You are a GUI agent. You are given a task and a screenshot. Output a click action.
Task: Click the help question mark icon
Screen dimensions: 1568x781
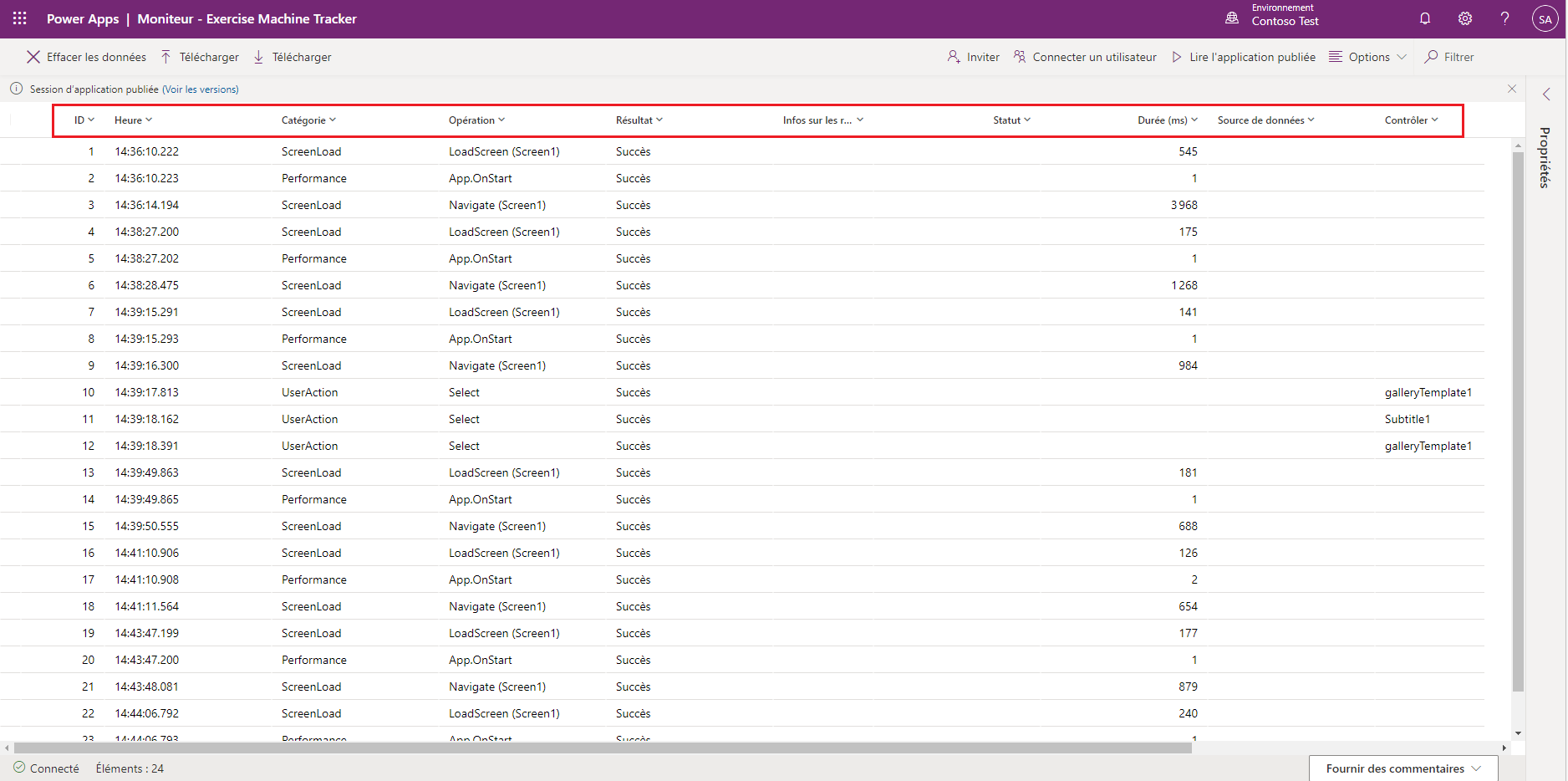pyautogui.click(x=1504, y=18)
